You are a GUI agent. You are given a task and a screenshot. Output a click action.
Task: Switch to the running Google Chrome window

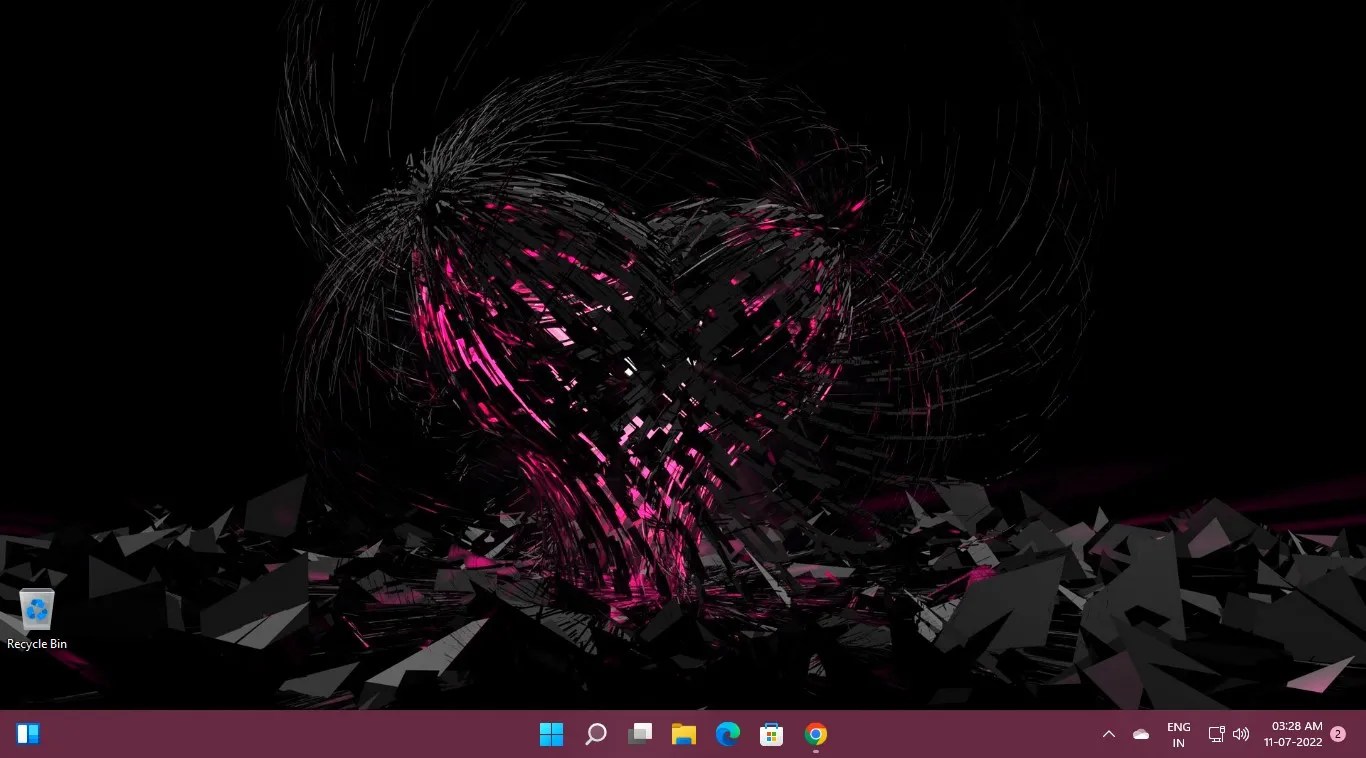[x=815, y=734]
